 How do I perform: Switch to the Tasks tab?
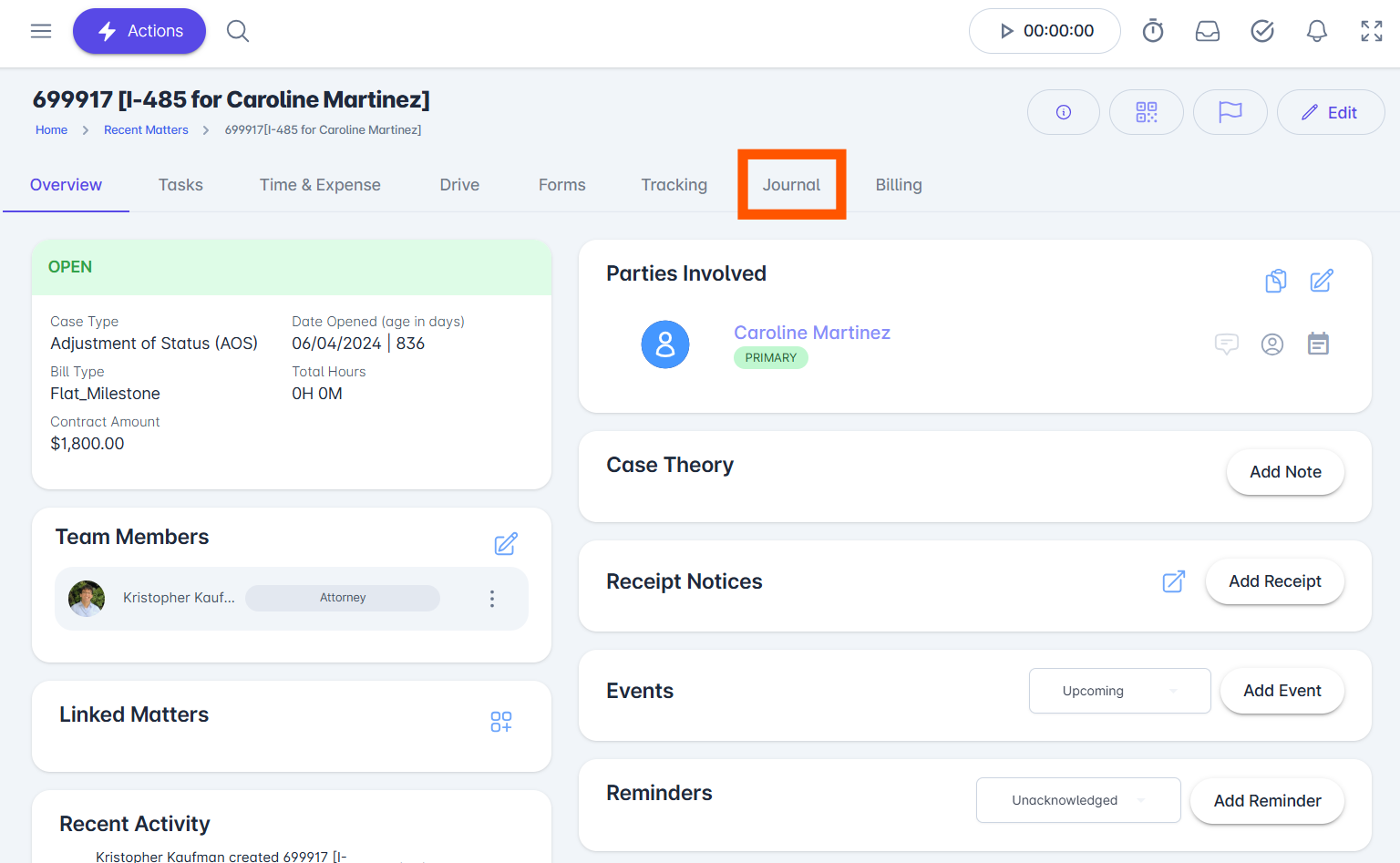pos(180,185)
